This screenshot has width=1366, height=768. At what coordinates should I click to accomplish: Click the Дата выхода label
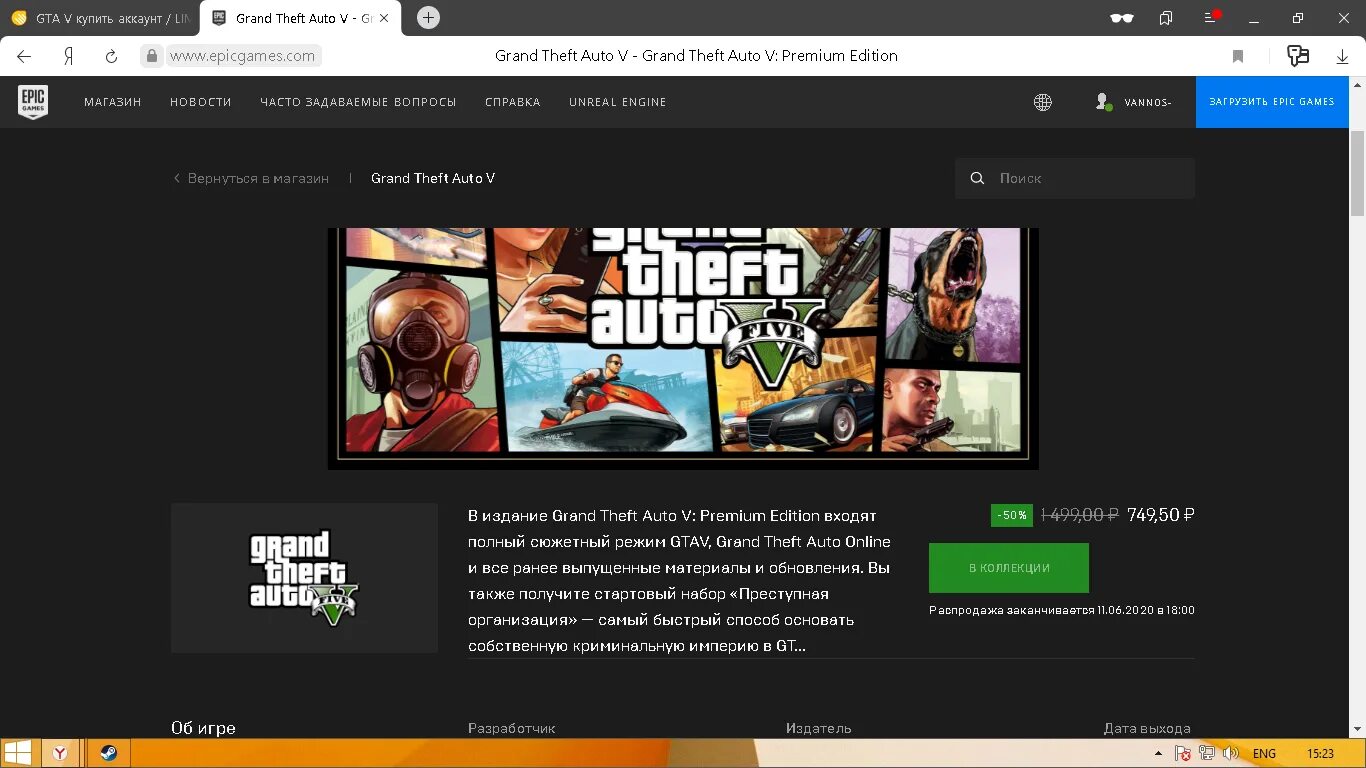1147,728
